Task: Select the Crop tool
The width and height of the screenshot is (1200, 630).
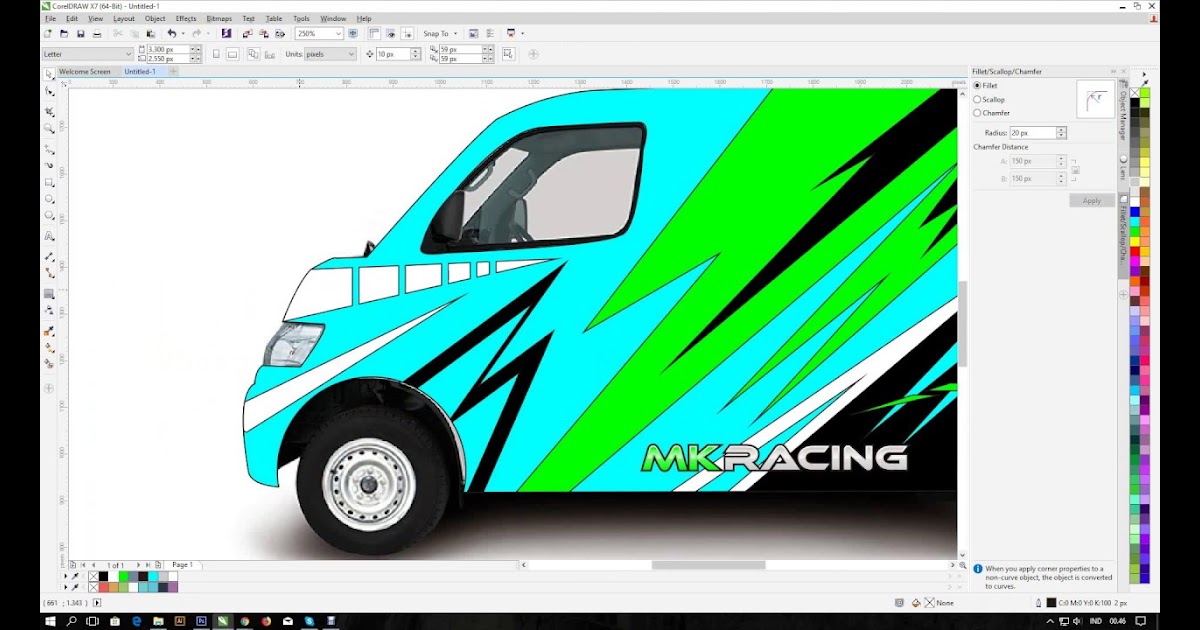Action: (49, 112)
